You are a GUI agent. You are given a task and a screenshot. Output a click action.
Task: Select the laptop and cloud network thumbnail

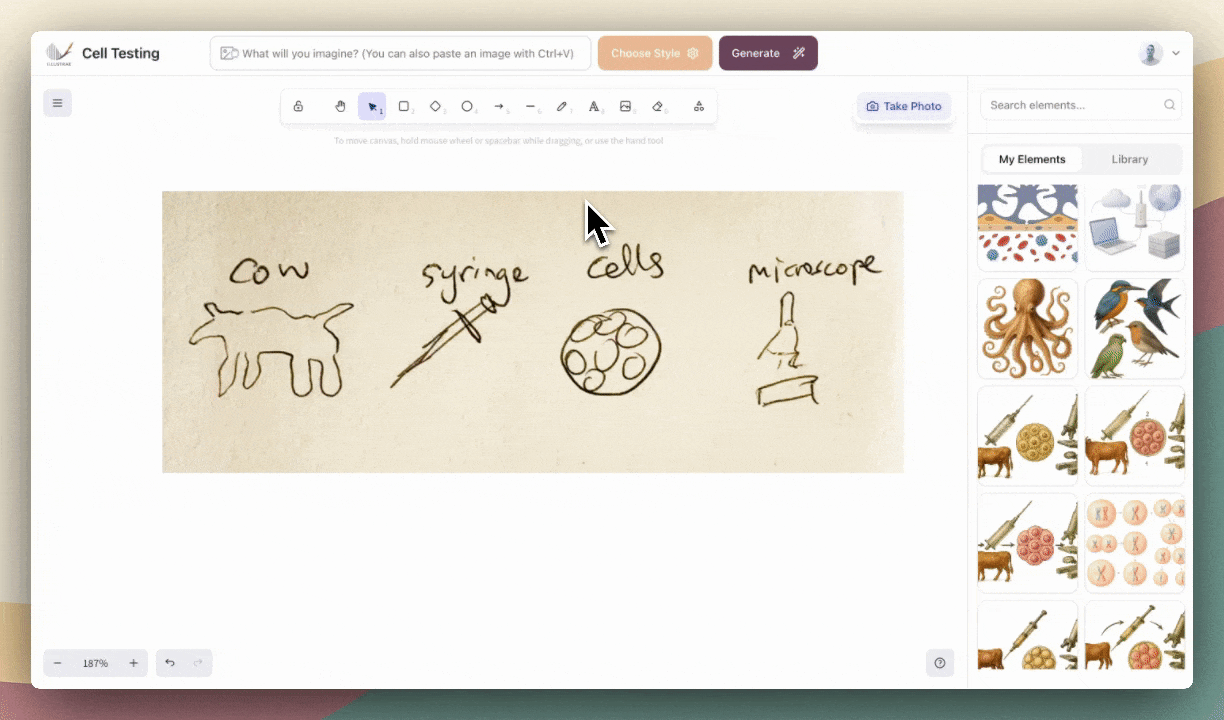click(x=1135, y=227)
